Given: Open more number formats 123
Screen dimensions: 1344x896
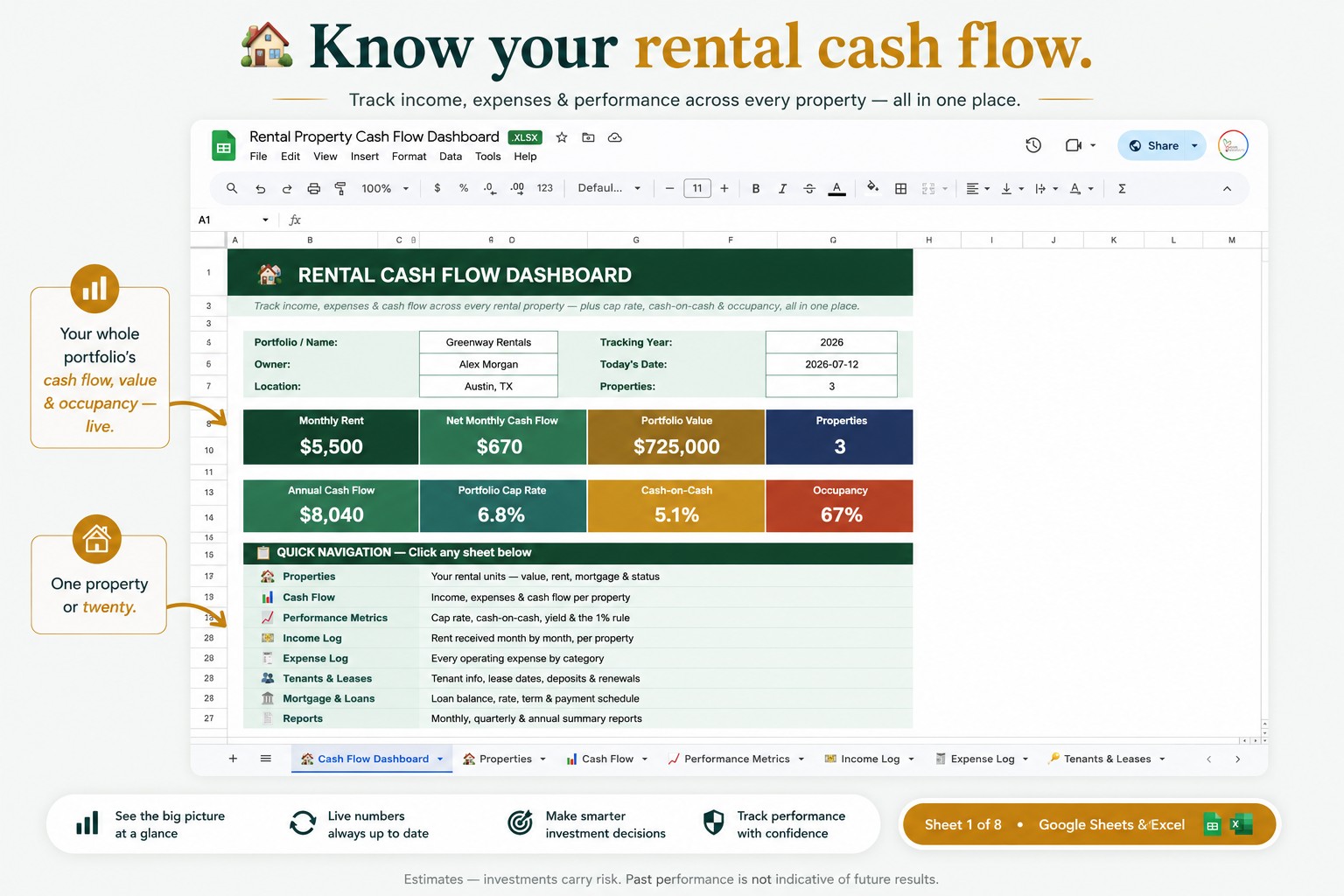Looking at the screenshot, I should [x=545, y=188].
